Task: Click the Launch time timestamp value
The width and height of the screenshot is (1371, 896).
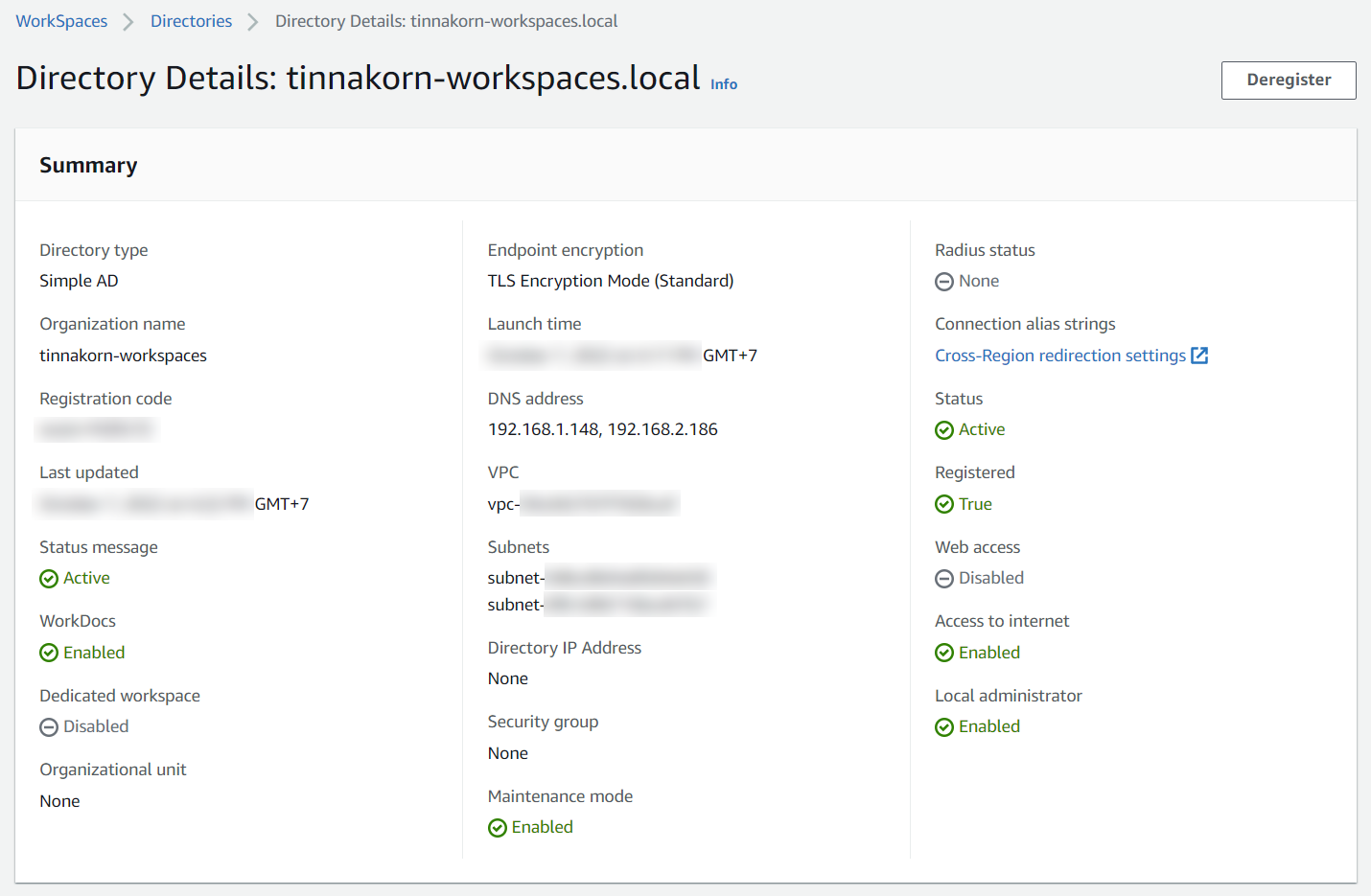Action: (x=622, y=356)
